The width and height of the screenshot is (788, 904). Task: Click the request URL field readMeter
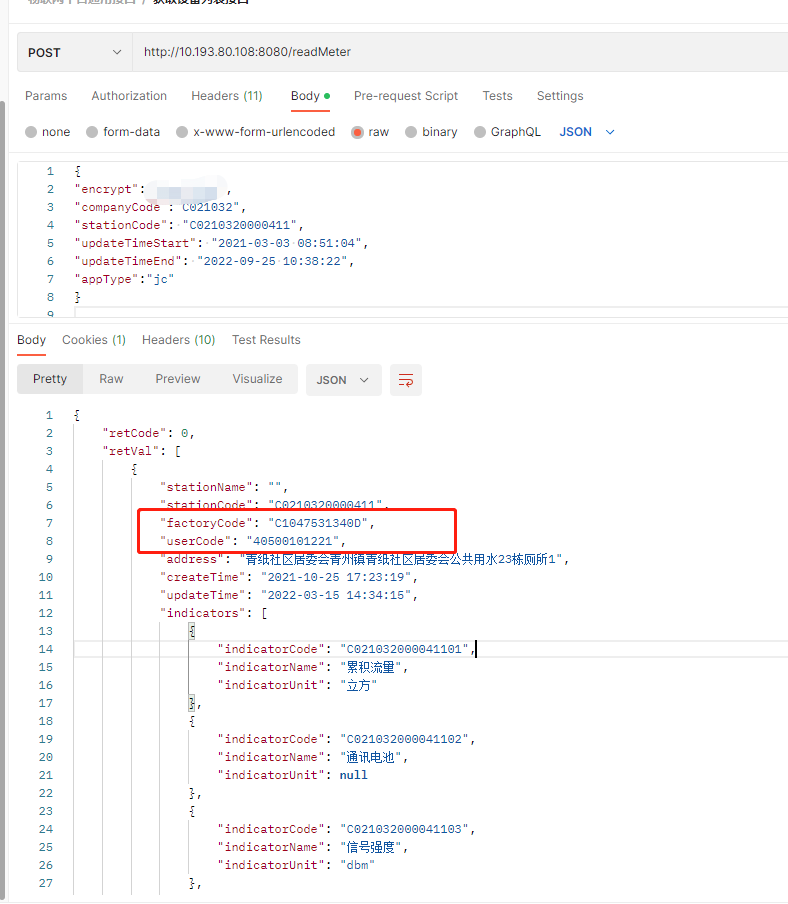(460, 52)
